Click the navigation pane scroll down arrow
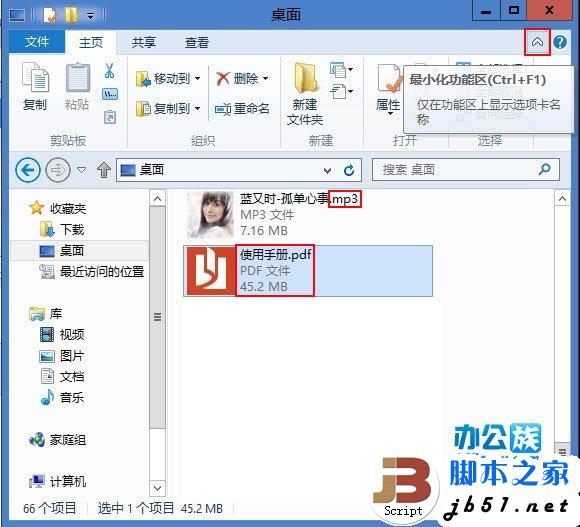This screenshot has height=527, width=580. pos(157,488)
